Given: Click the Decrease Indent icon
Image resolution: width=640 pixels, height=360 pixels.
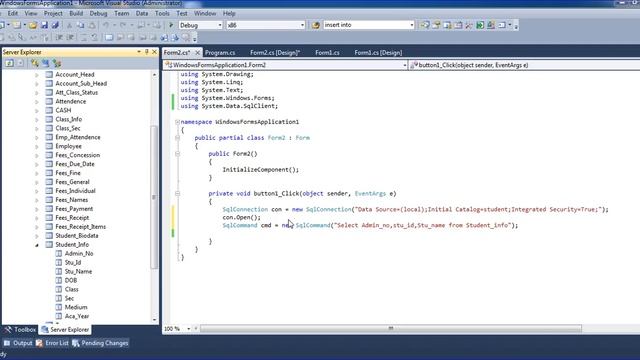Looking at the screenshot, I should click(59, 38).
